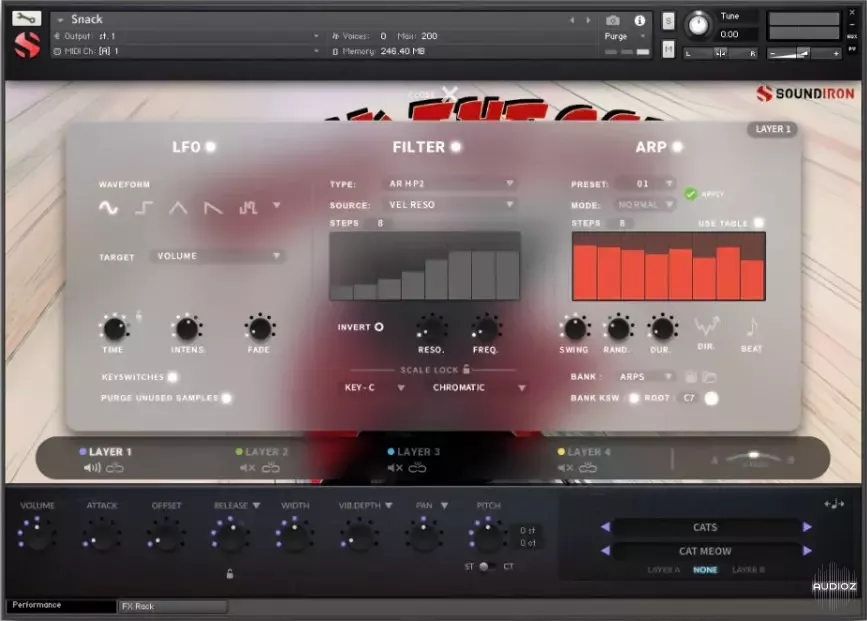Select LAYER 3 at the bottom

pos(416,451)
